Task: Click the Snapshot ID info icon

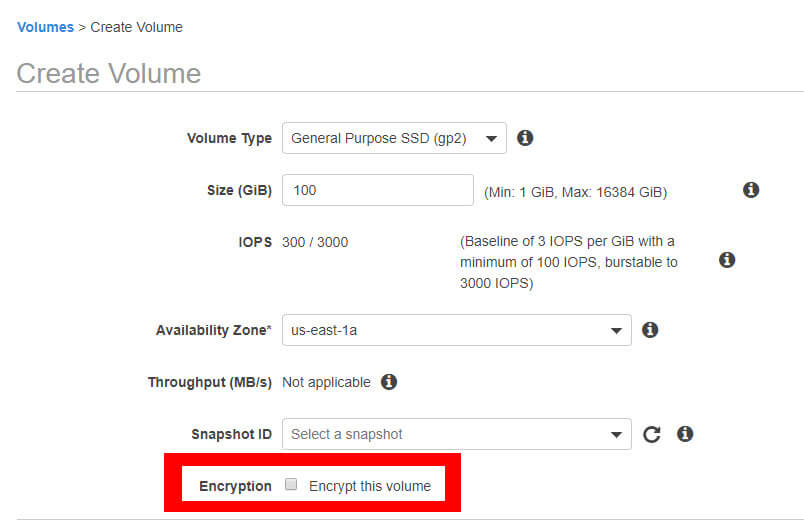Action: (x=685, y=434)
